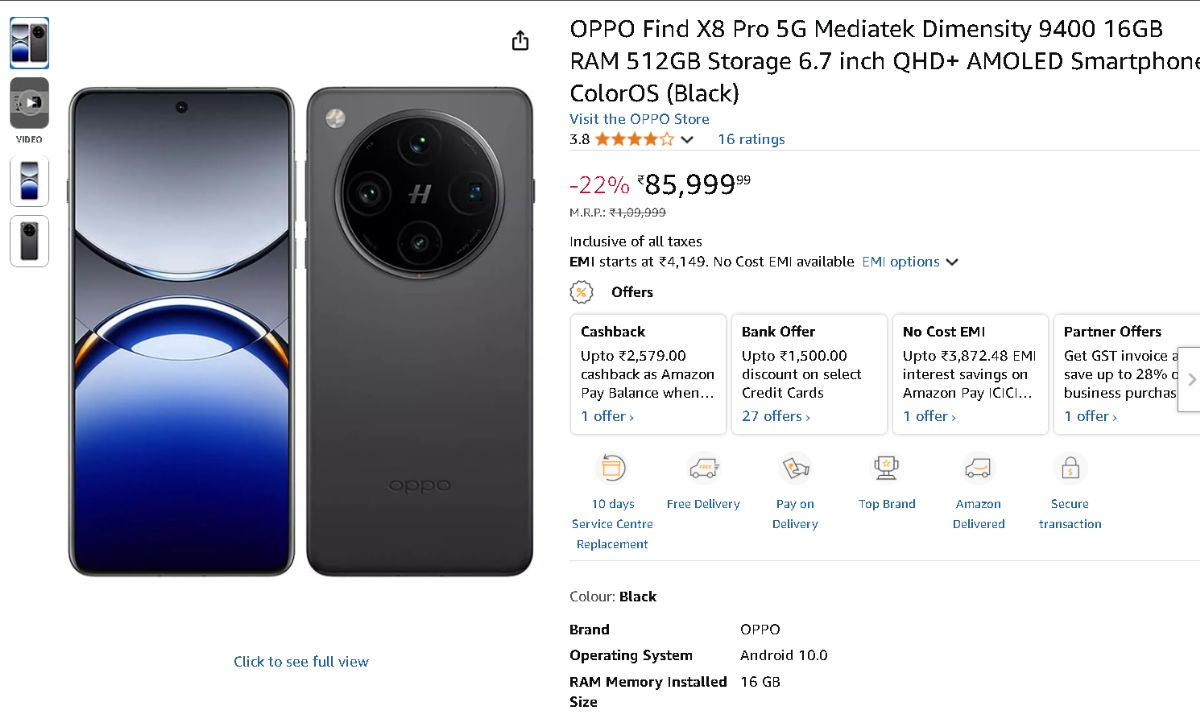View the 1 offer link under Cashback

[607, 417]
